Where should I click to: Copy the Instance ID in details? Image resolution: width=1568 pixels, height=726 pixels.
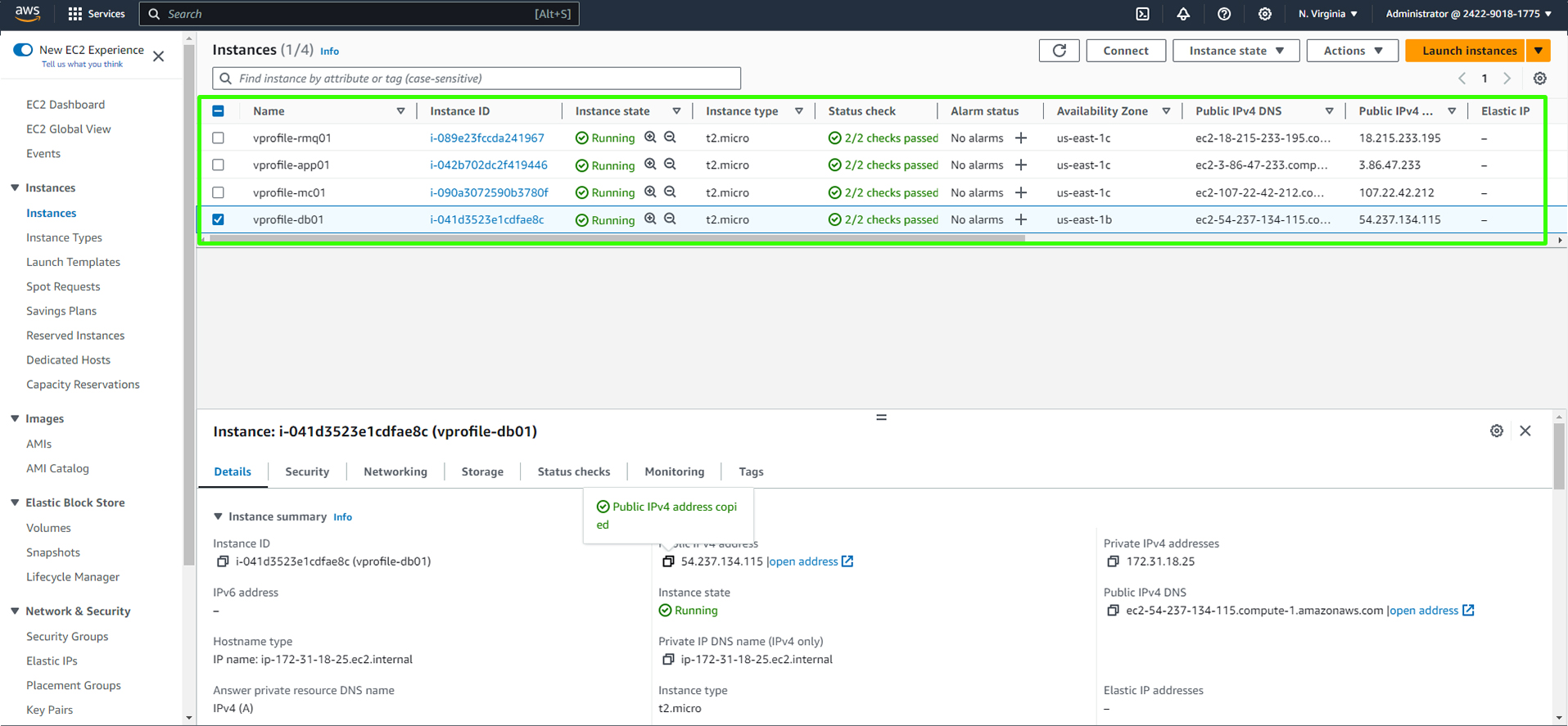[x=223, y=561]
